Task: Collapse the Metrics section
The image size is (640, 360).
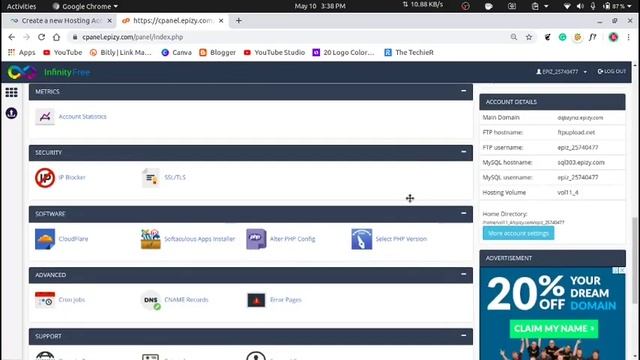Action: point(463,91)
